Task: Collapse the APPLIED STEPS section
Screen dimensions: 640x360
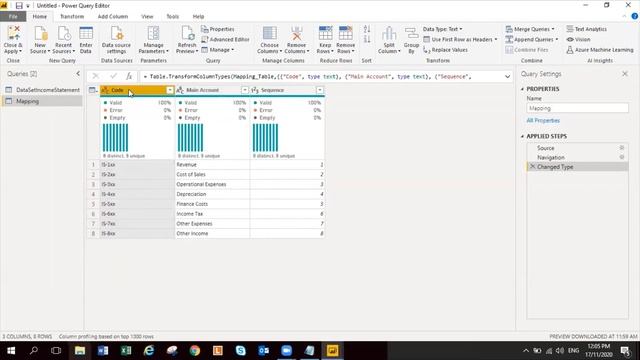Action: (x=522, y=136)
